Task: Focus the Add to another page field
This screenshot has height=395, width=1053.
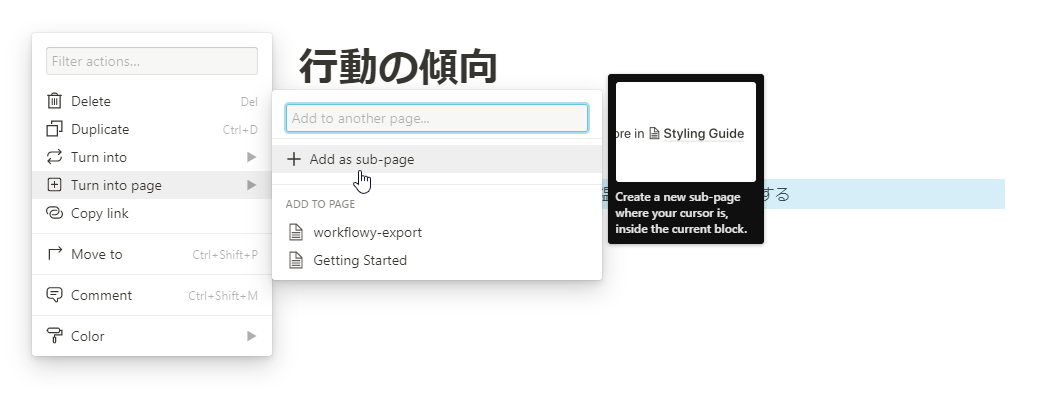Action: pos(437,118)
